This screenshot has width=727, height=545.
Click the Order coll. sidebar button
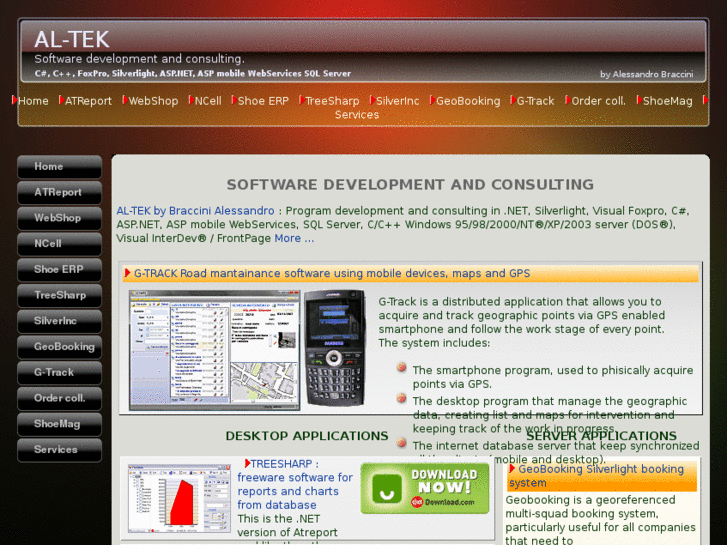pos(59,398)
